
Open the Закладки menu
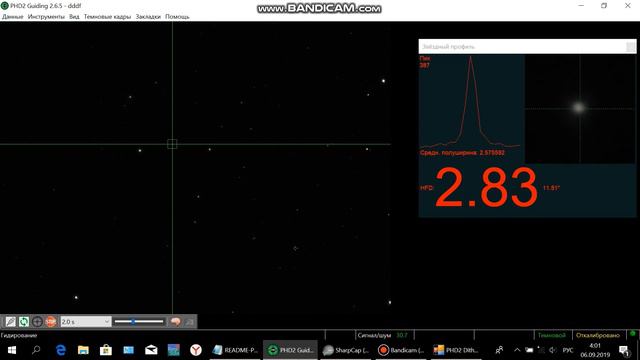point(148,17)
